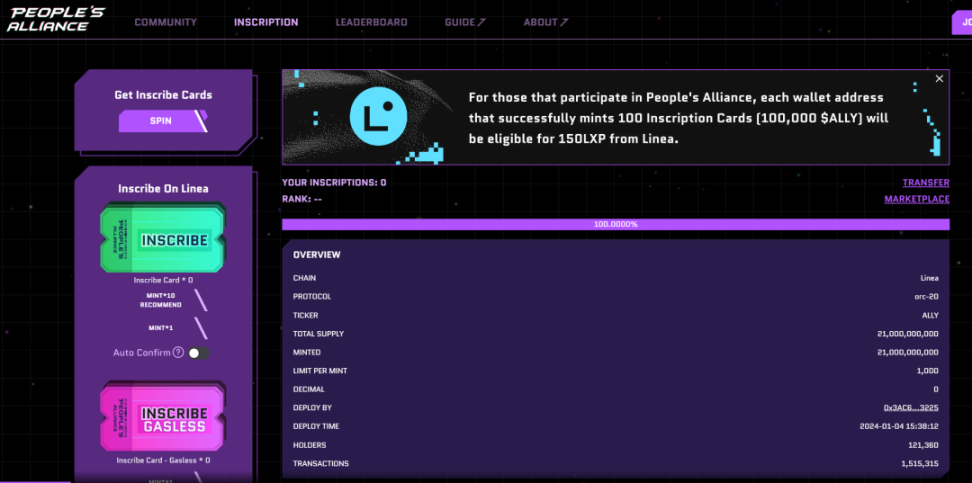Click the green Inscribe ticket card
Image resolution: width=972 pixels, height=483 pixels.
pos(163,240)
